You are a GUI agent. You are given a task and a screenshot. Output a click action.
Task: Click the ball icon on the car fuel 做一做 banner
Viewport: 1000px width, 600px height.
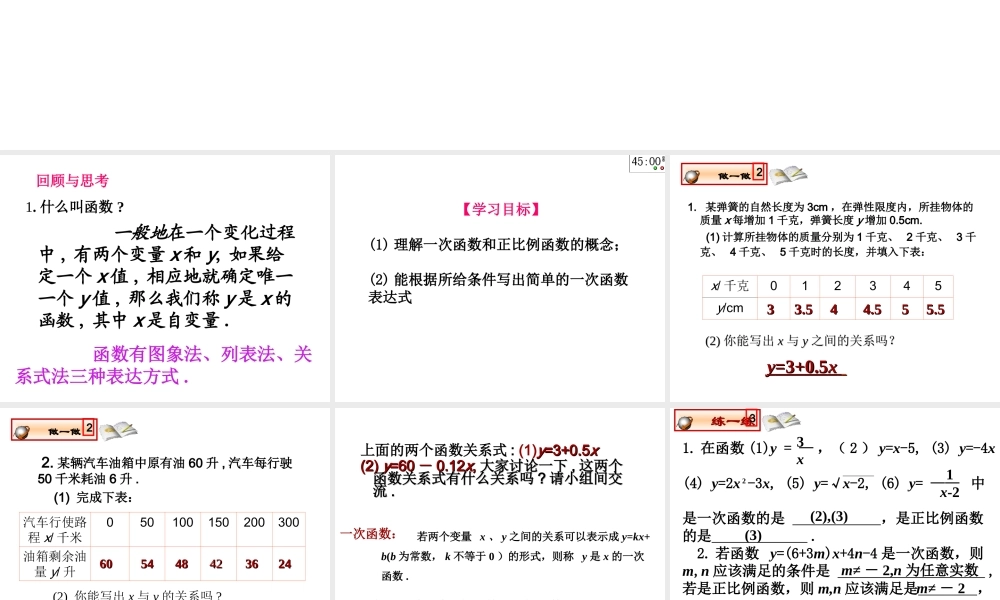pyautogui.click(x=22, y=432)
